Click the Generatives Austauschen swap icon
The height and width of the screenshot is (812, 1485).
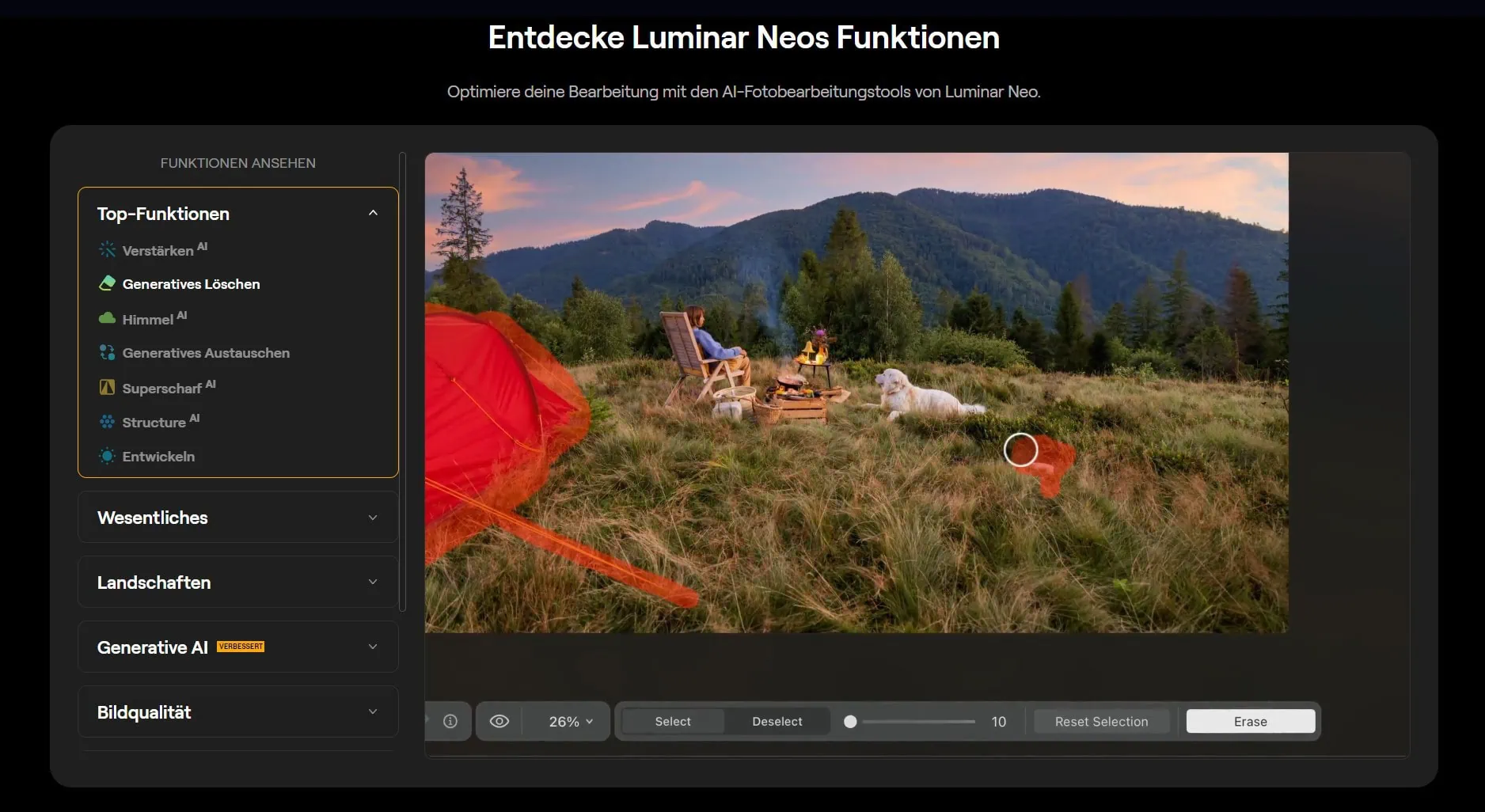coord(107,352)
